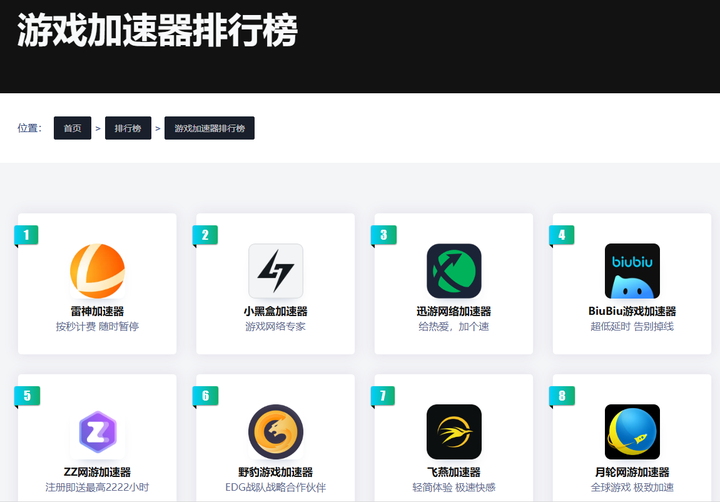Viewport: 720px width, 502px height.
Task: Open the 迅游网络加速器 green arrow icon
Action: 454,271
